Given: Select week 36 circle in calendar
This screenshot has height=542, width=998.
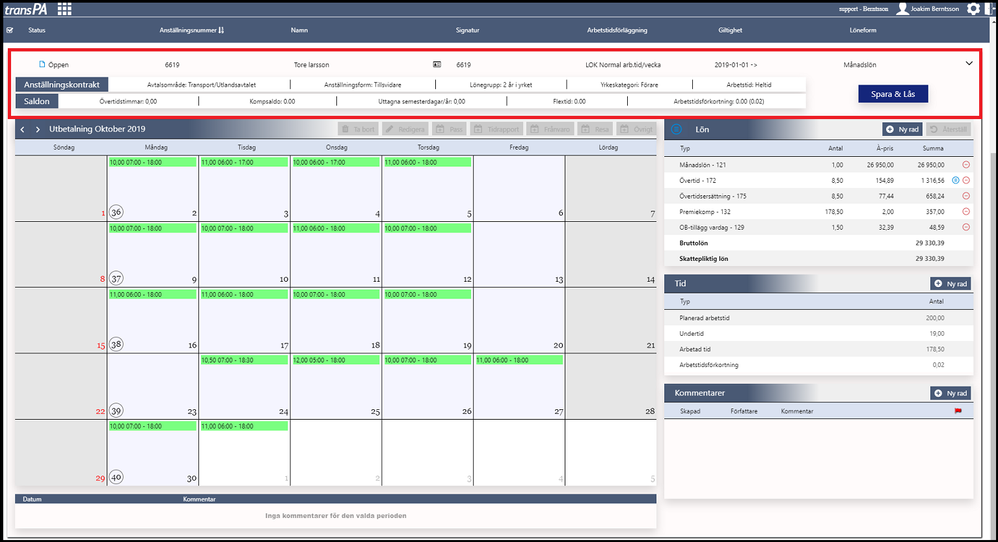Looking at the screenshot, I should (116, 212).
